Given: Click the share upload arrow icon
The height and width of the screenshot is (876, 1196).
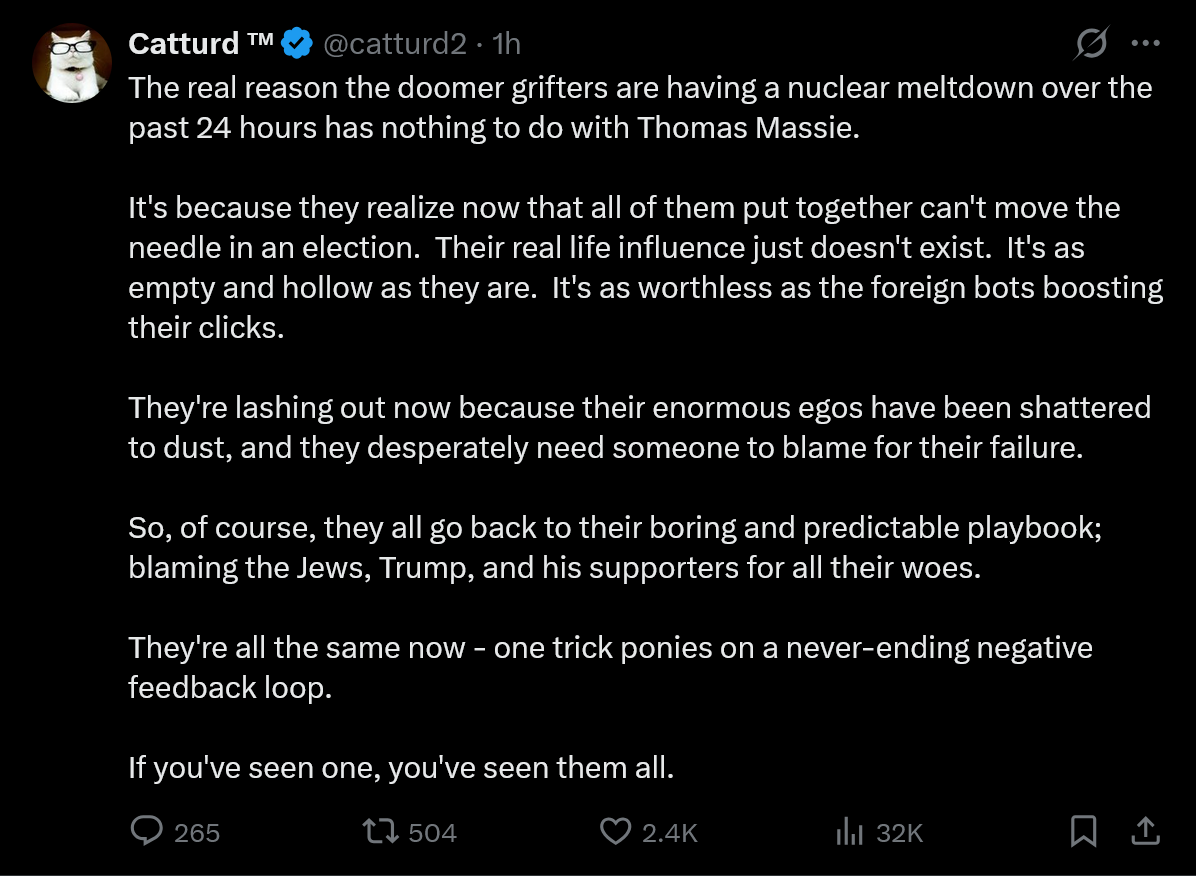Looking at the screenshot, I should (x=1145, y=831).
